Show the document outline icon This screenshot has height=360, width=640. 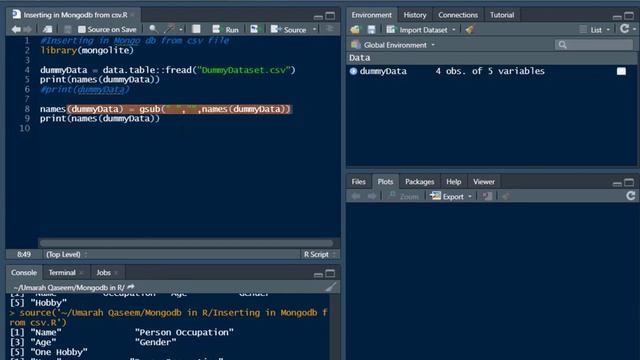(329, 29)
